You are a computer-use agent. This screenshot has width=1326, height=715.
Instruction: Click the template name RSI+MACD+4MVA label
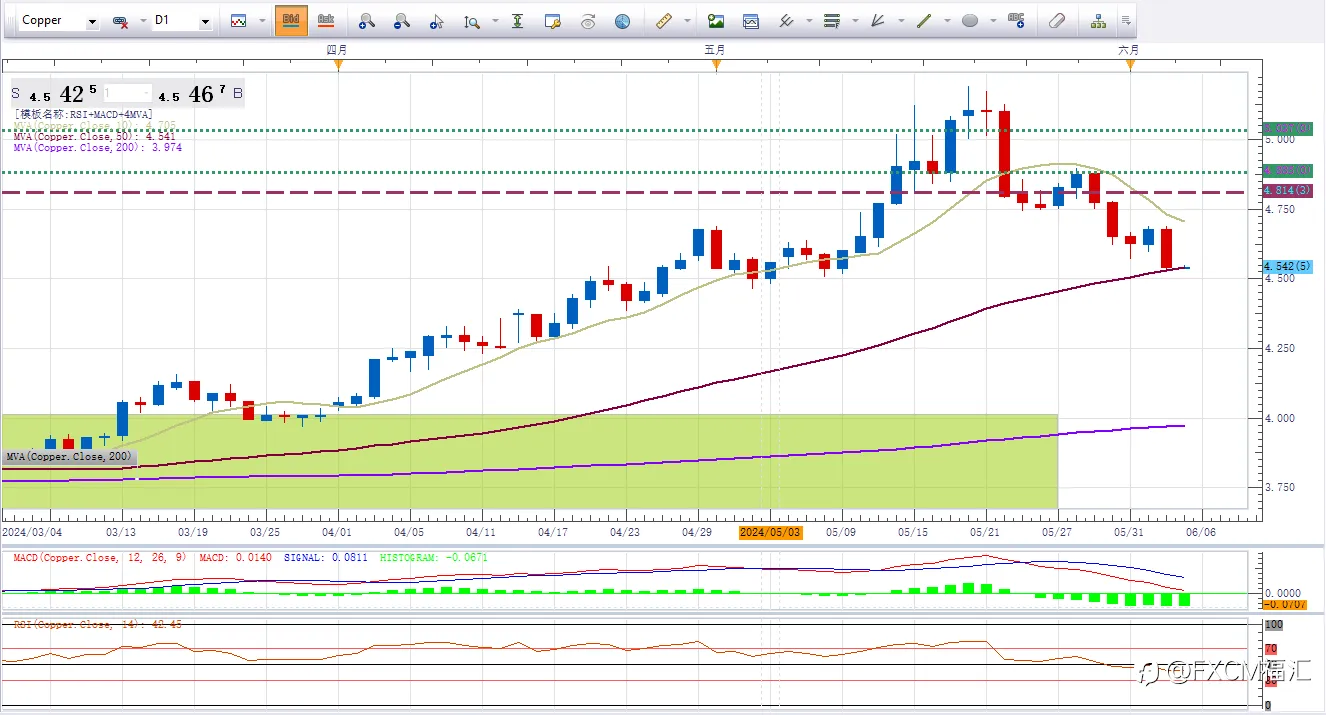coord(83,115)
